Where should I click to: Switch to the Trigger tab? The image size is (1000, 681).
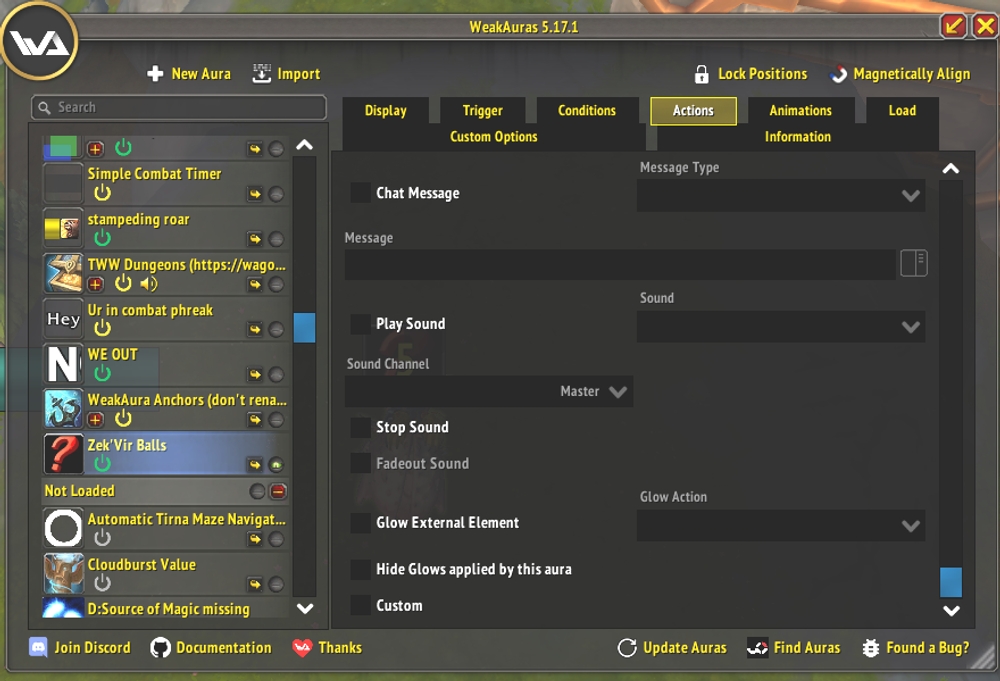click(482, 110)
